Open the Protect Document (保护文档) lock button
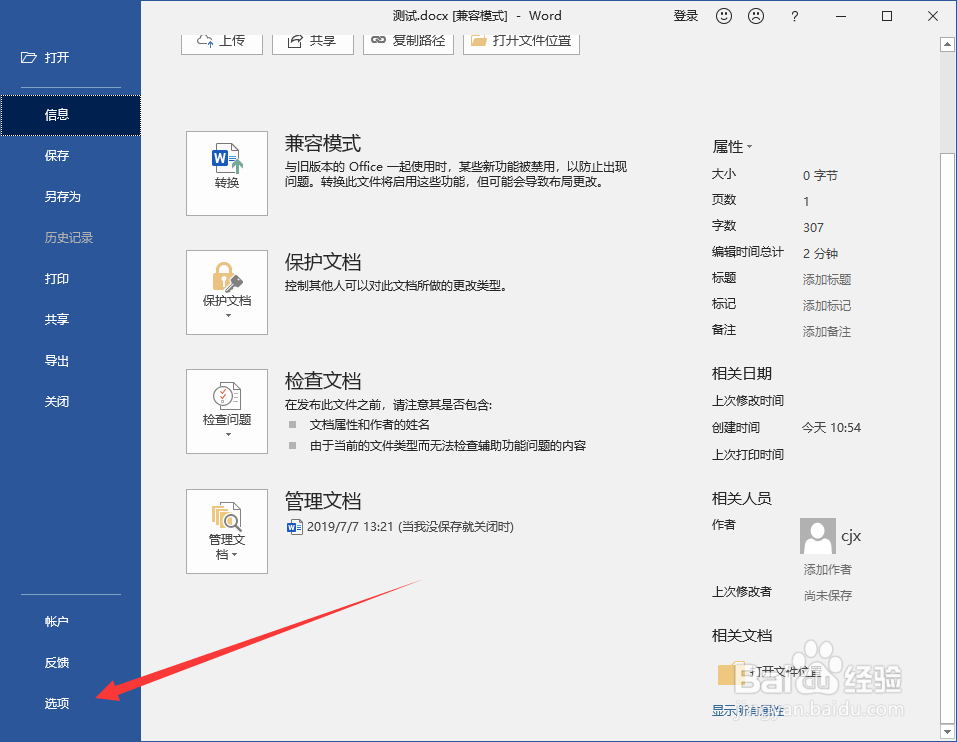 pos(227,292)
